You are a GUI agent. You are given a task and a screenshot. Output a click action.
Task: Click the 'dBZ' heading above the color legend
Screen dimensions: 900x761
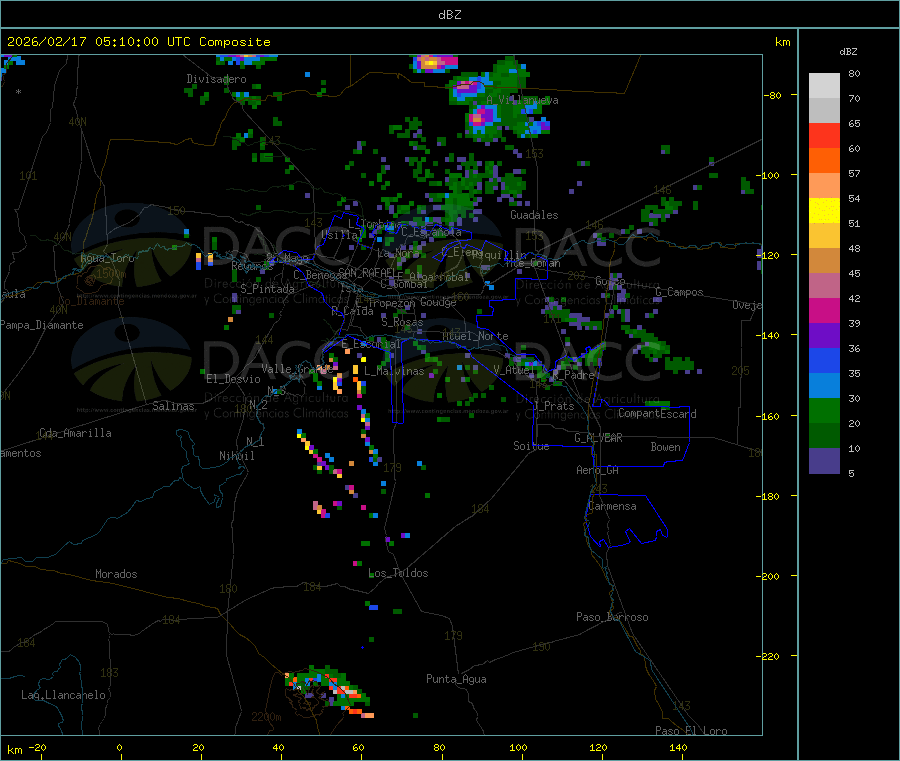coord(848,52)
